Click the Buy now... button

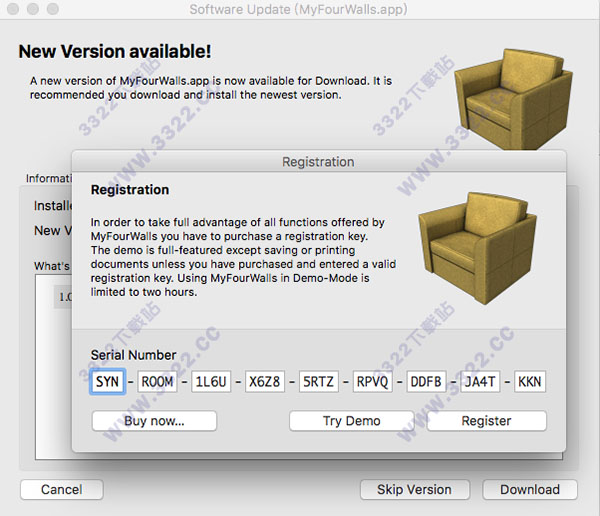pos(154,421)
